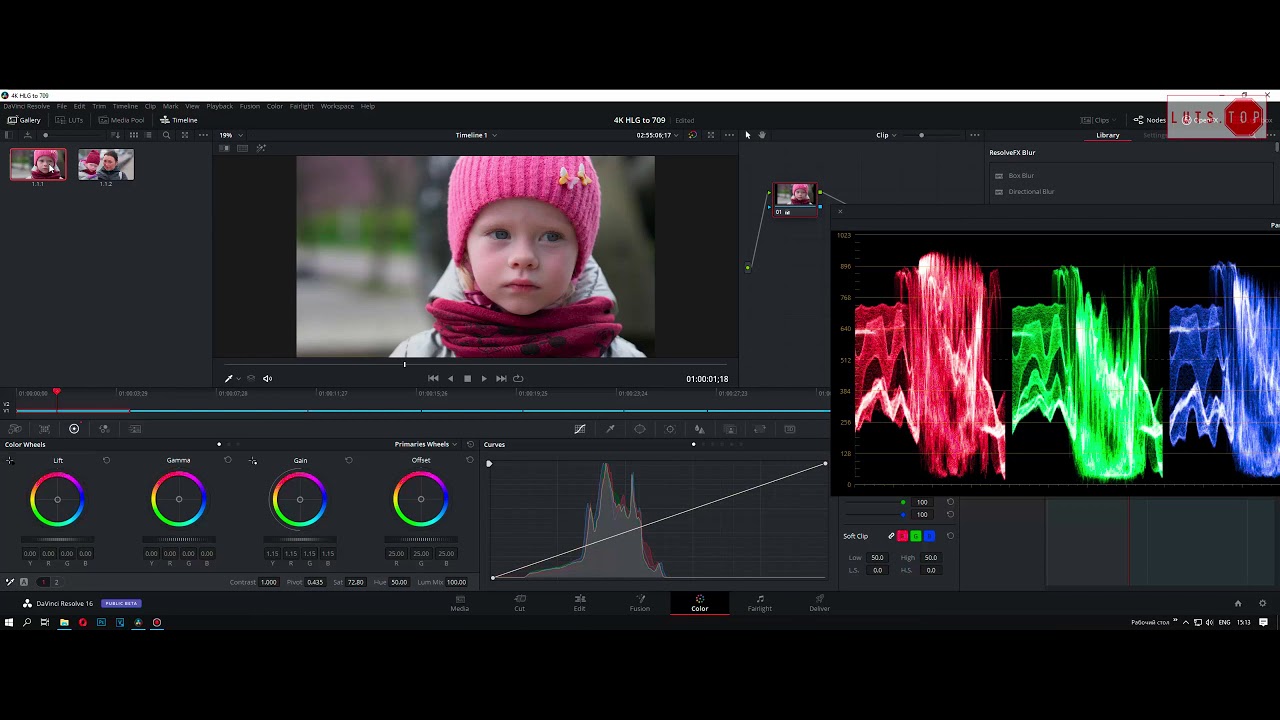Reset the Offset color wheel
Image resolution: width=1280 pixels, height=720 pixels.
[x=469, y=460]
